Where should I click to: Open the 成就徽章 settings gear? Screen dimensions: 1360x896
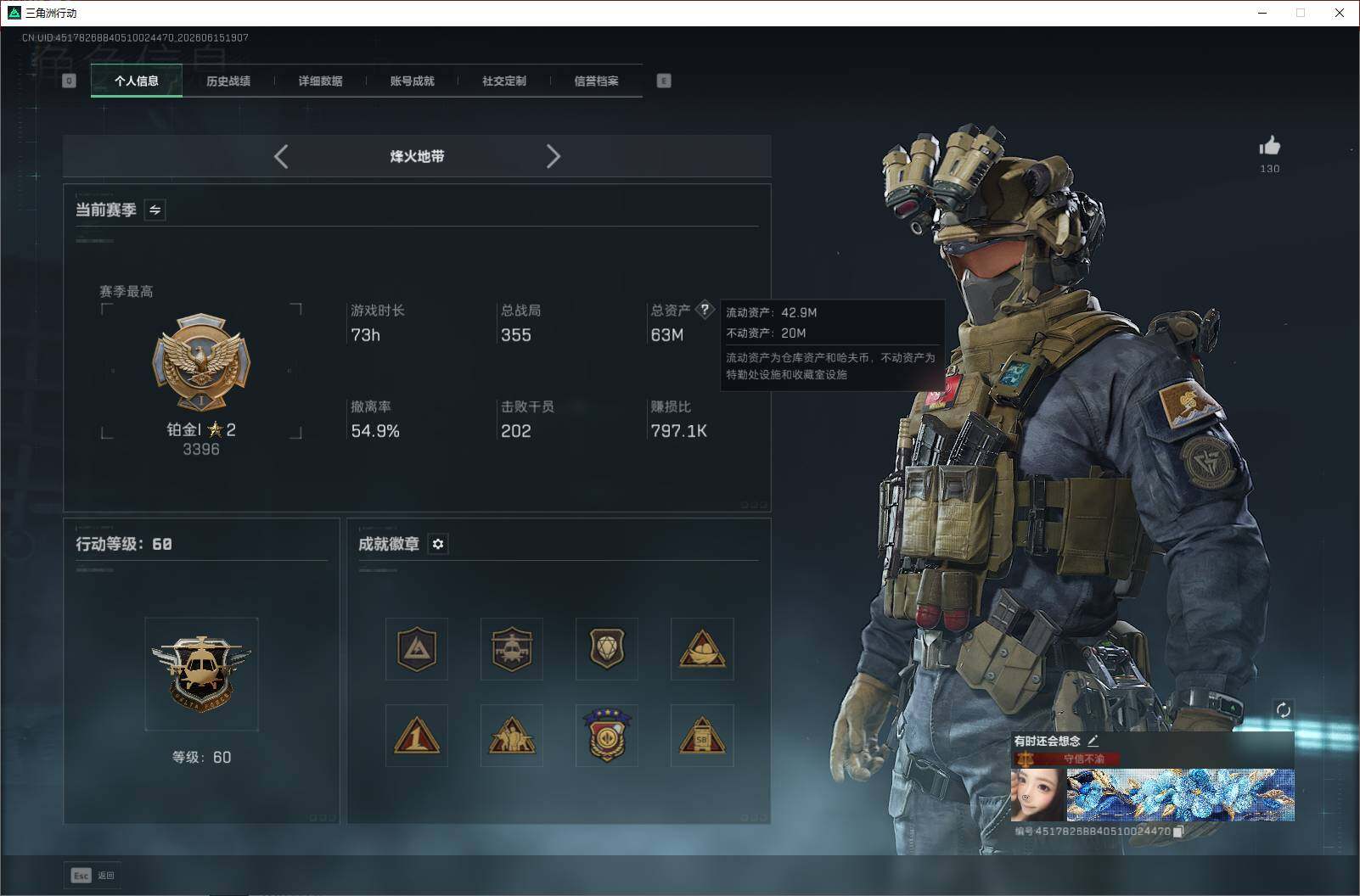pos(438,544)
